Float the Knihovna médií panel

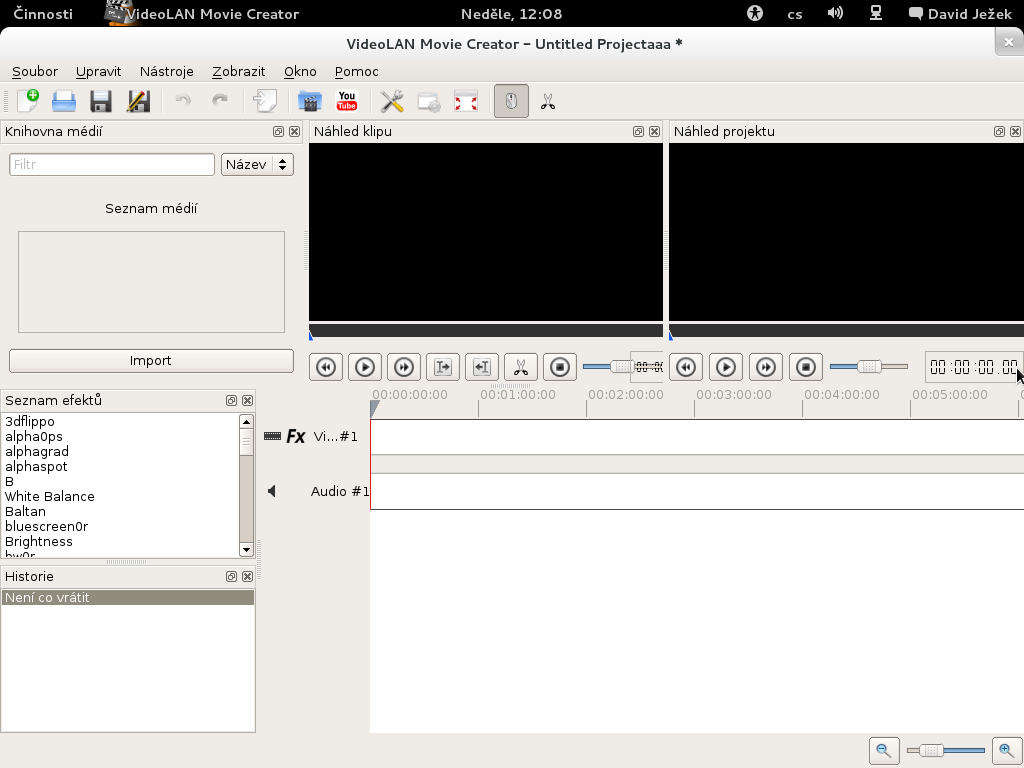278,131
